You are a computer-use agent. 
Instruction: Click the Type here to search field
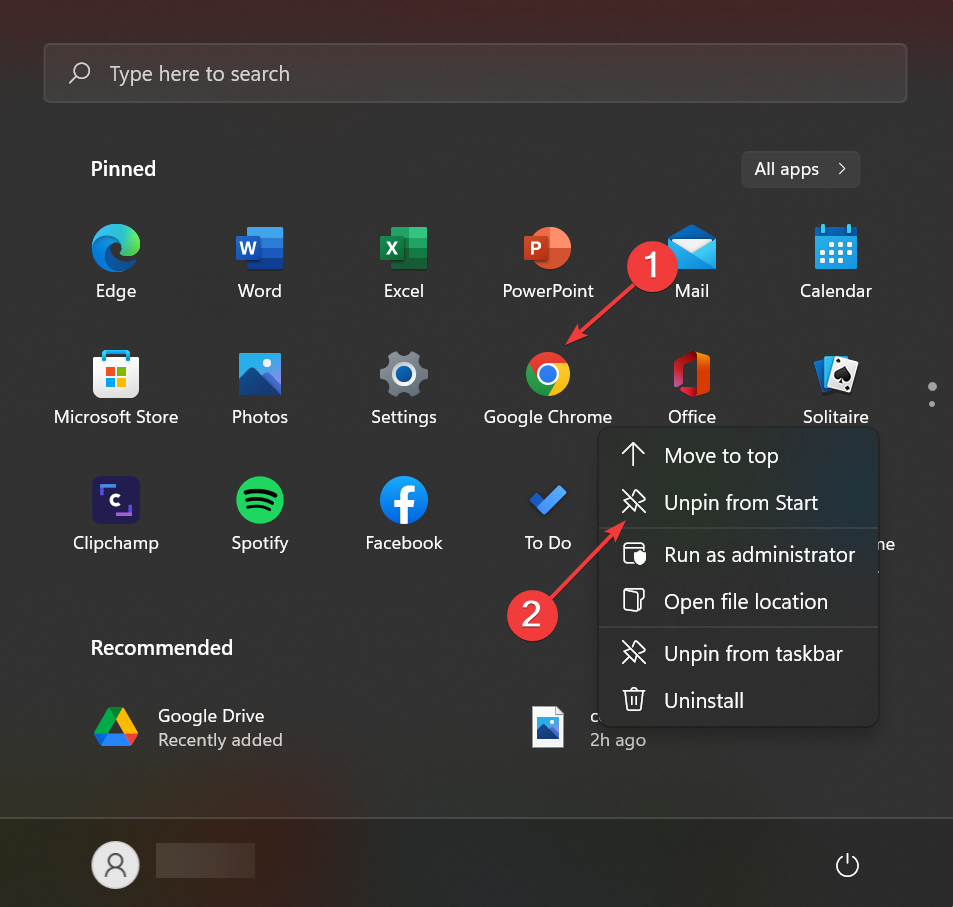475,73
